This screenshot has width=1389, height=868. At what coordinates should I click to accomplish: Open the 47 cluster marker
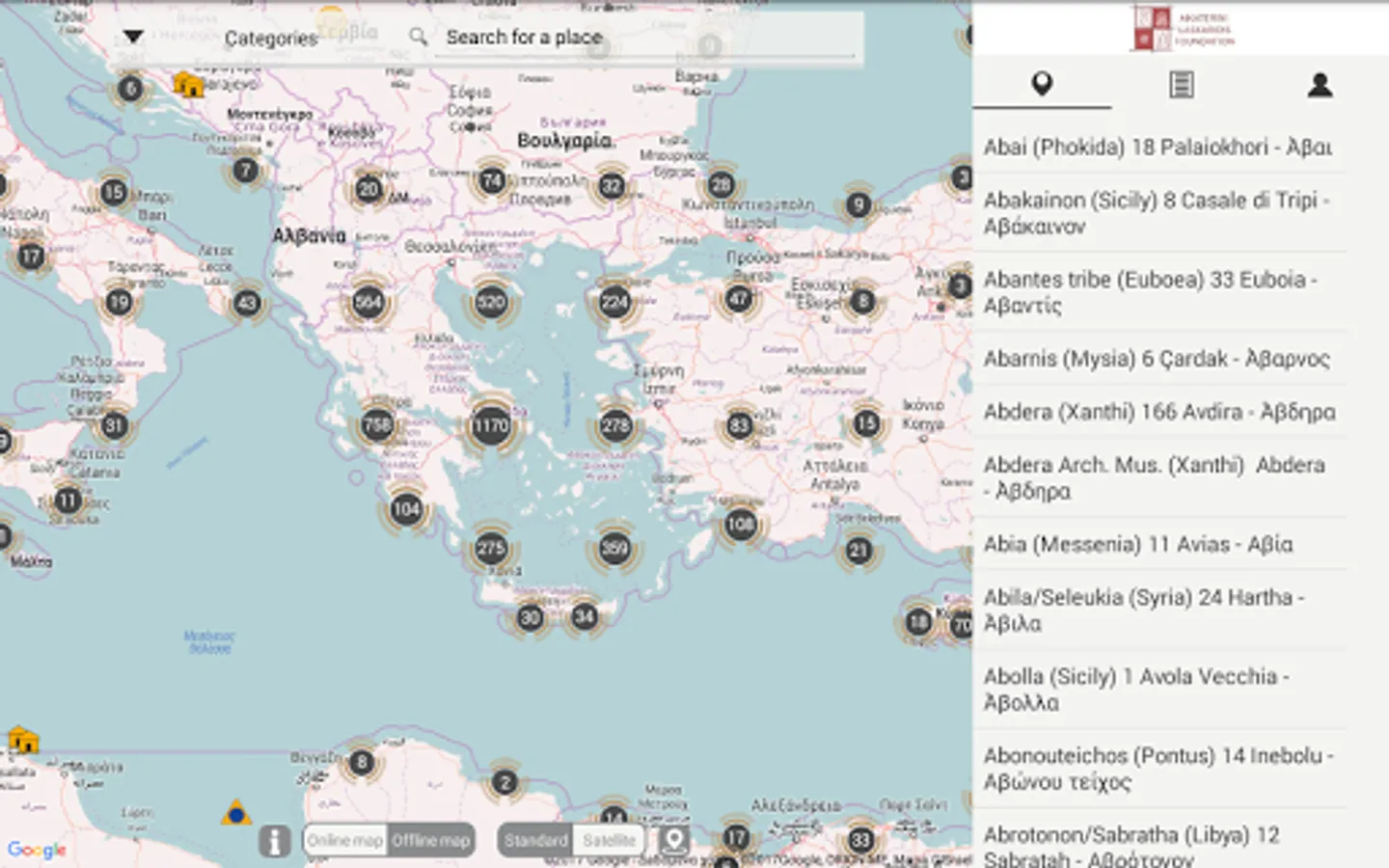coord(739,298)
